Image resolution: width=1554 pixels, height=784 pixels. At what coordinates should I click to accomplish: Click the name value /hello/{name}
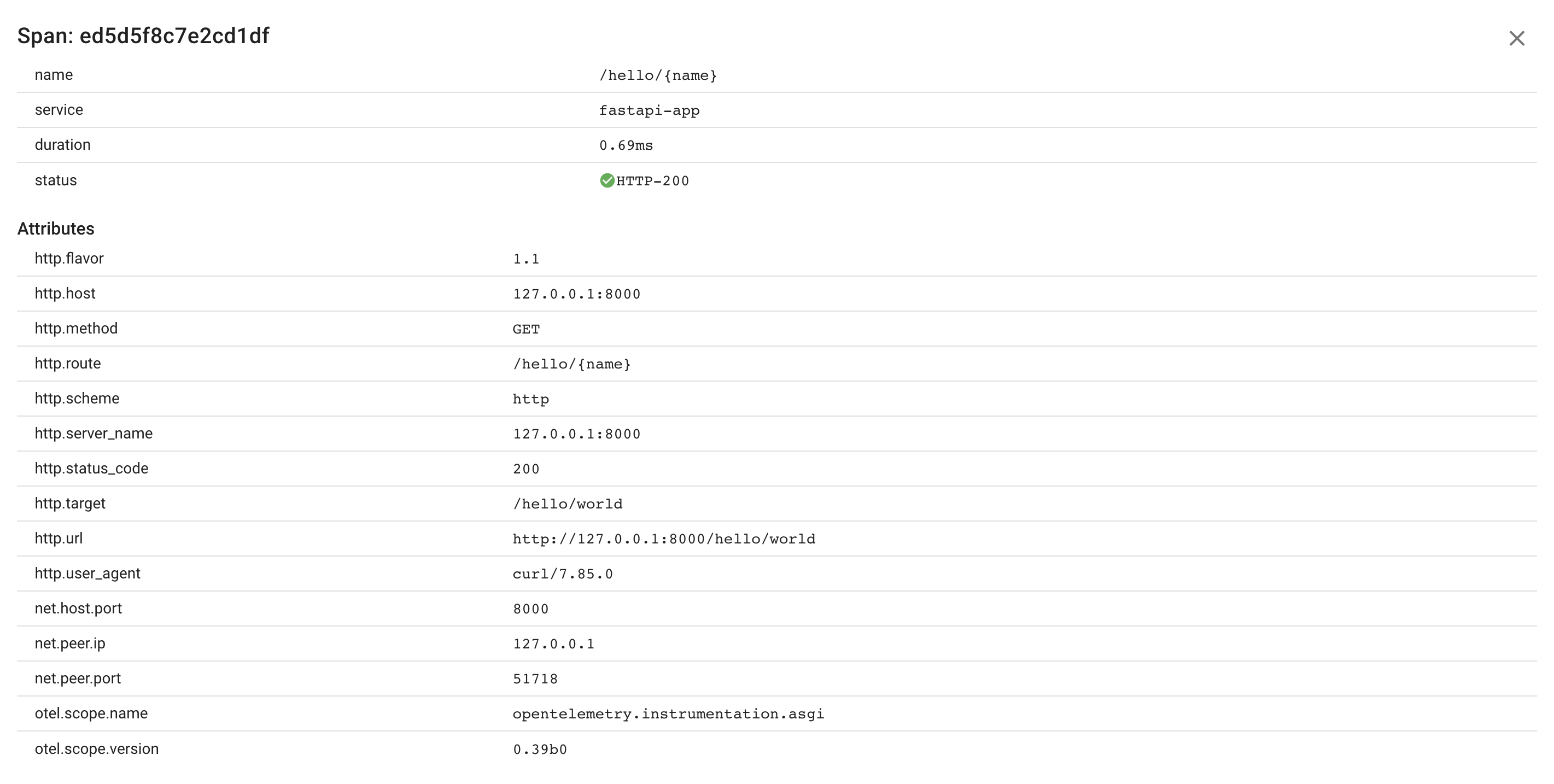click(x=658, y=75)
